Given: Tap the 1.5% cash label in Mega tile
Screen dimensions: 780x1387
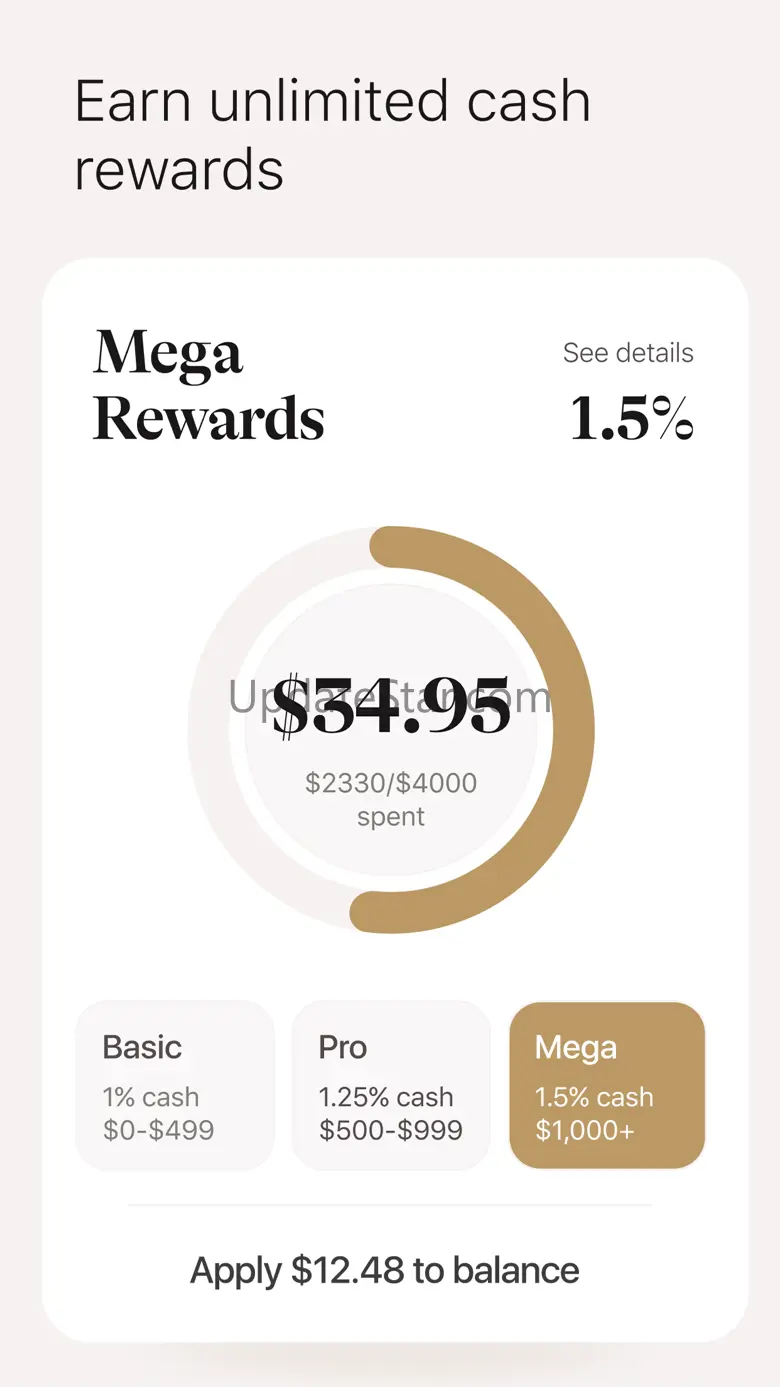Looking at the screenshot, I should click(594, 1097).
